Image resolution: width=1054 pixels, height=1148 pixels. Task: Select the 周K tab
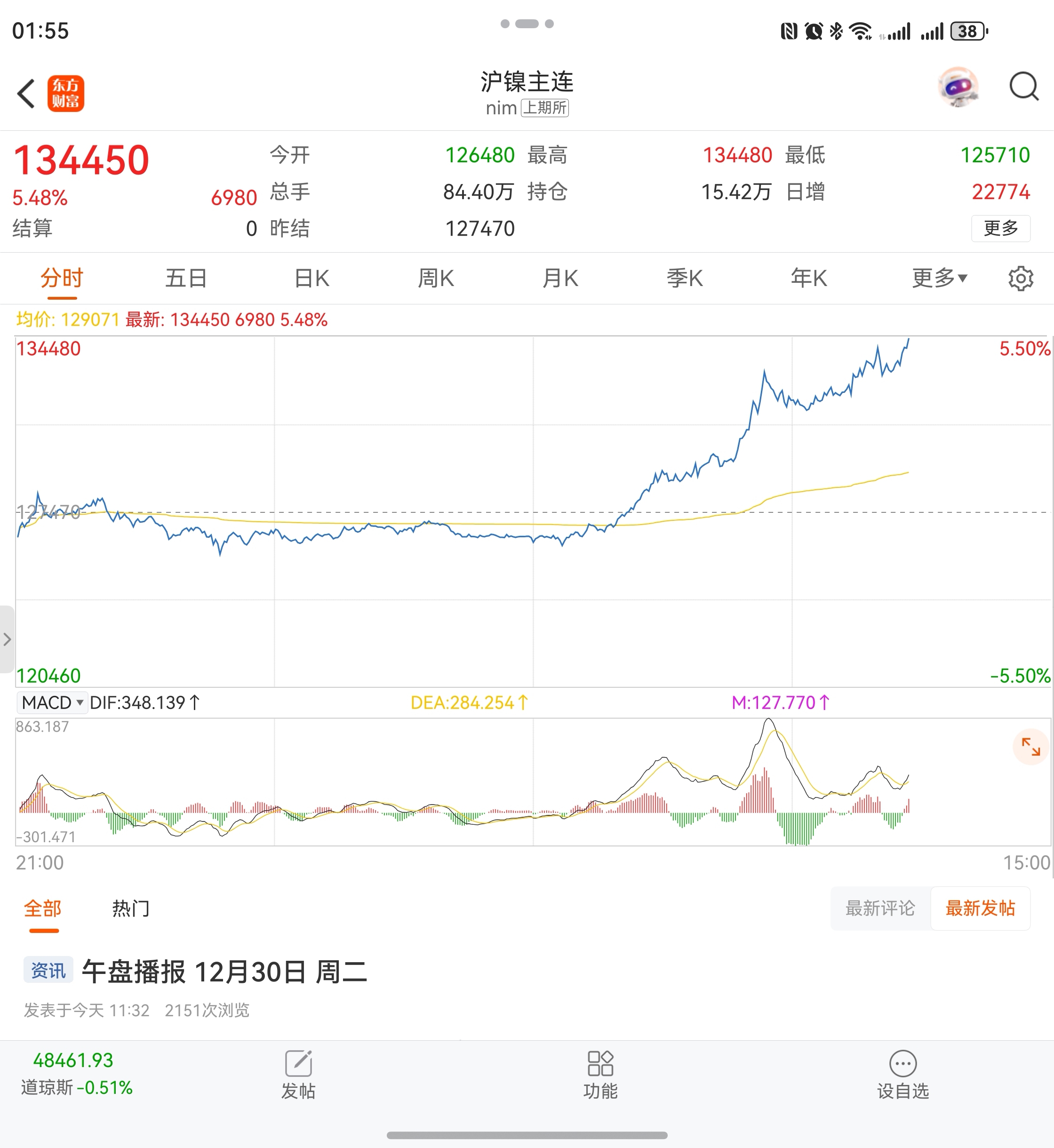(x=436, y=279)
